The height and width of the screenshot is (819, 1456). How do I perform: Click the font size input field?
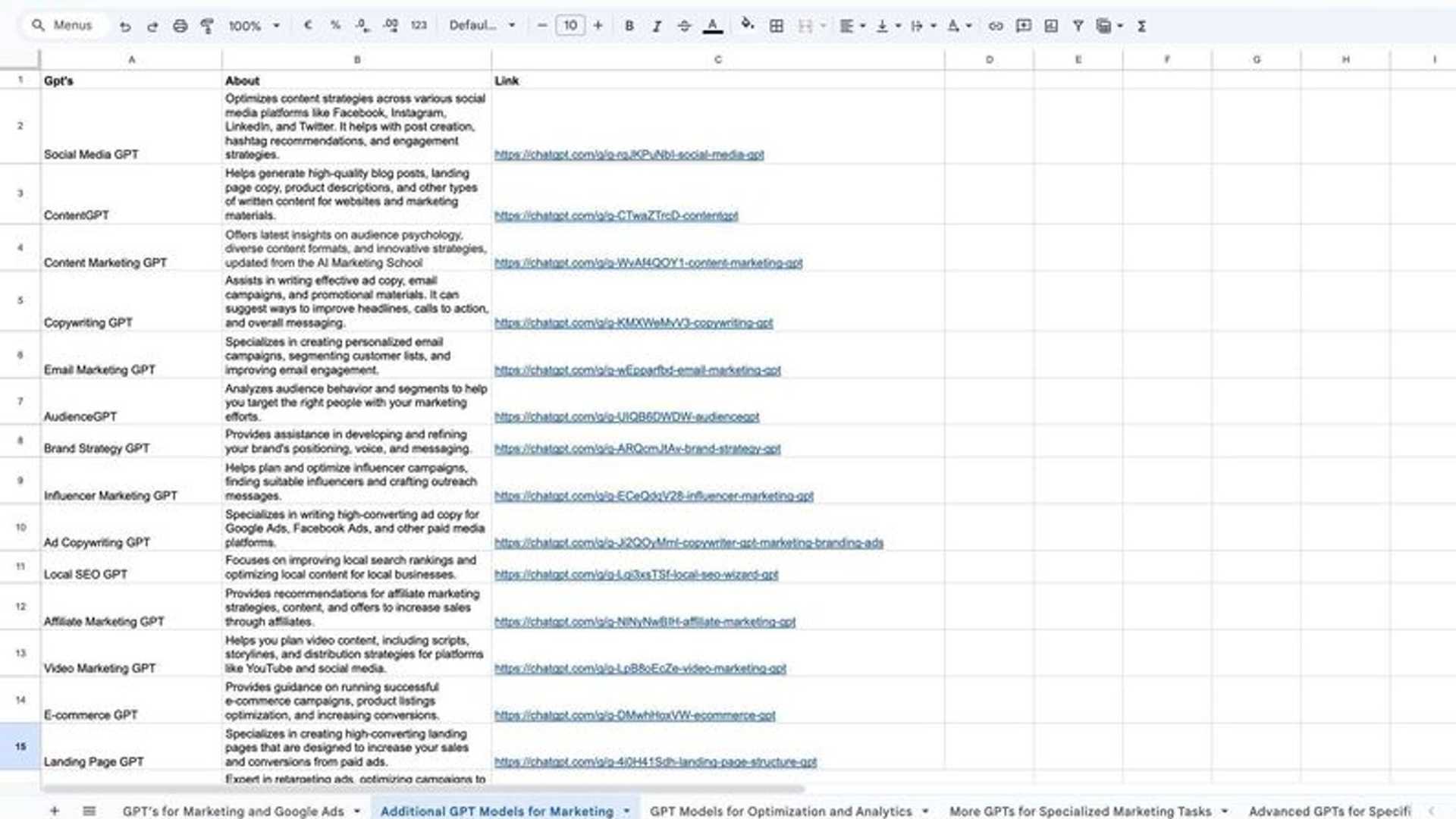570,26
